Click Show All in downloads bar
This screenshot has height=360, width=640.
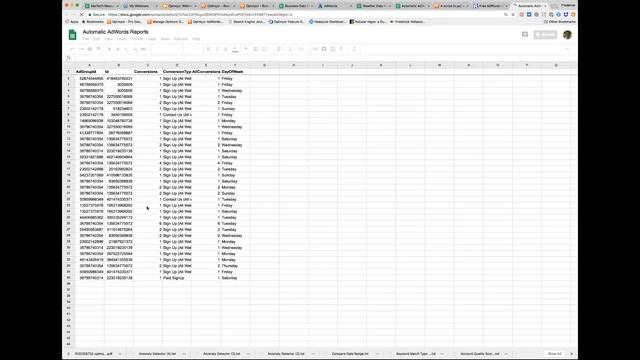click(x=554, y=354)
